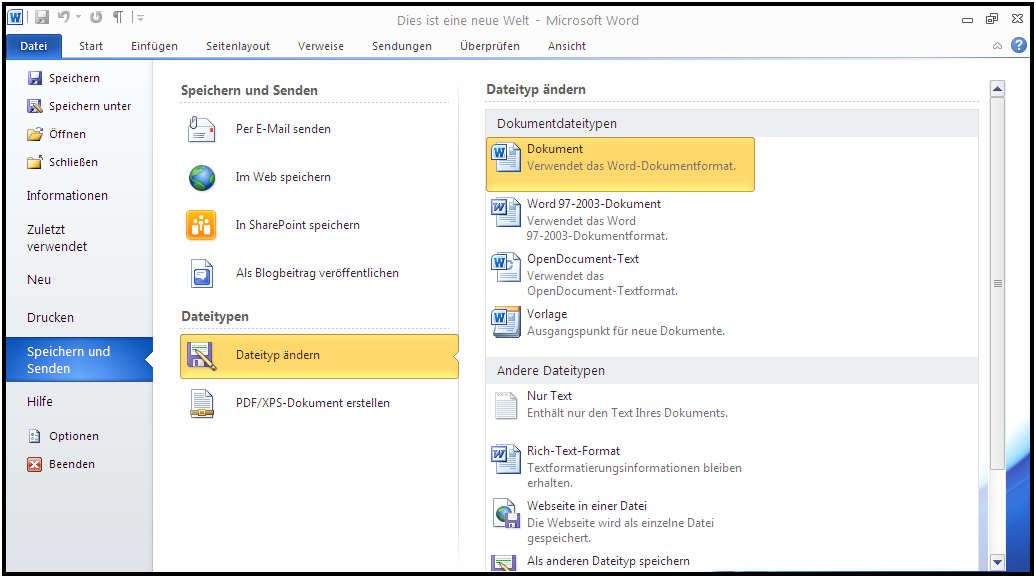This screenshot has height=578, width=1036.
Task: Click the orange SharePoint icon
Action: pos(201,225)
